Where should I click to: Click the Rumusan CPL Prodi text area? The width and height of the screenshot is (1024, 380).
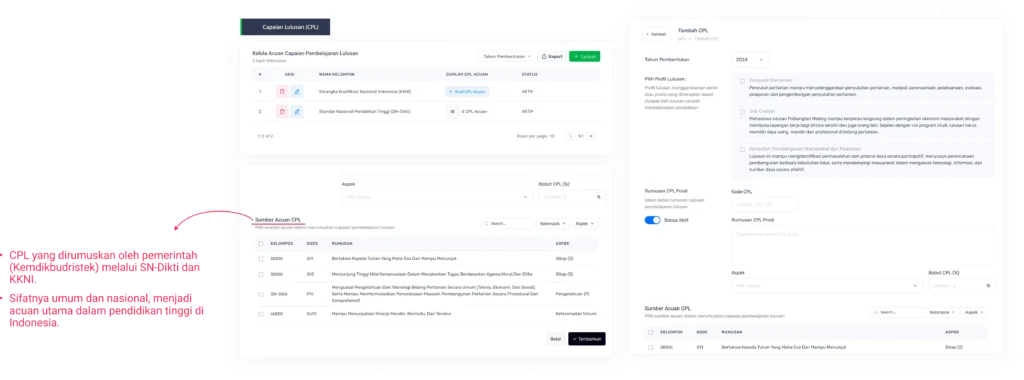point(862,245)
